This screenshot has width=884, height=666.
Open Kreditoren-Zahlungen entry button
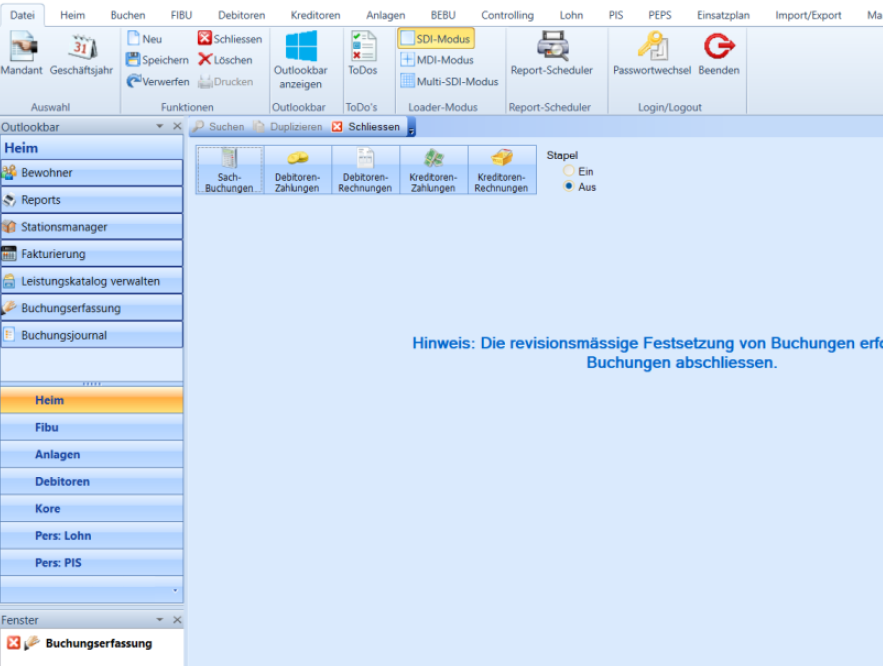(x=434, y=170)
